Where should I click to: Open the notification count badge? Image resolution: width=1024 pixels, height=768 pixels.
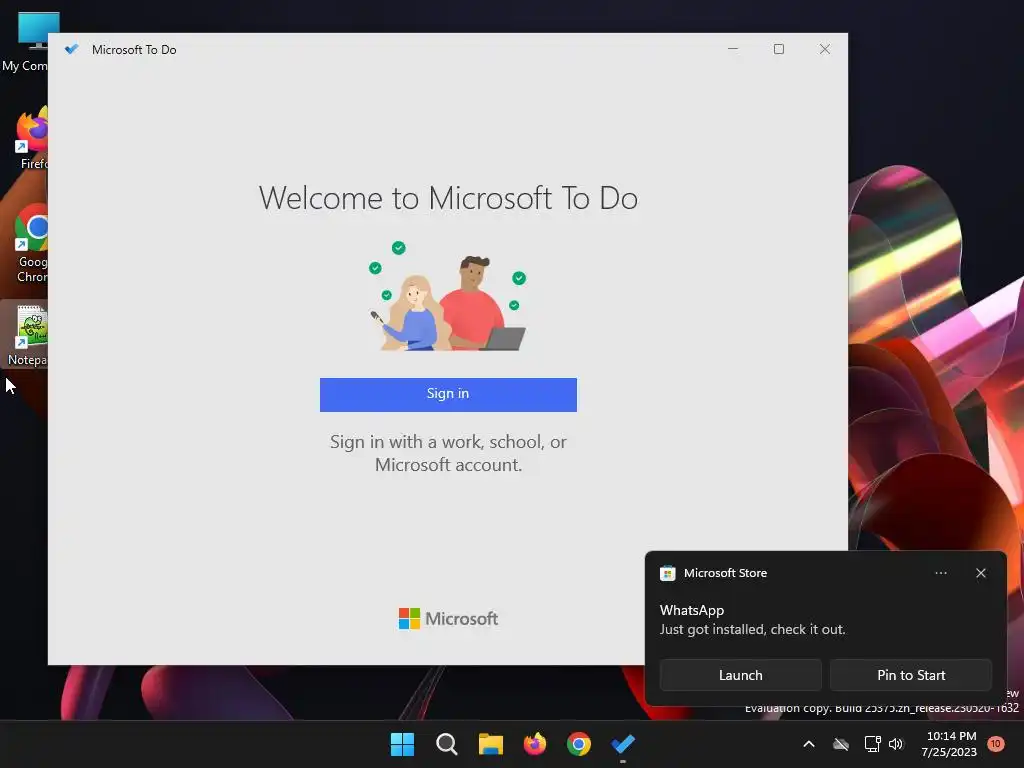[x=996, y=744]
